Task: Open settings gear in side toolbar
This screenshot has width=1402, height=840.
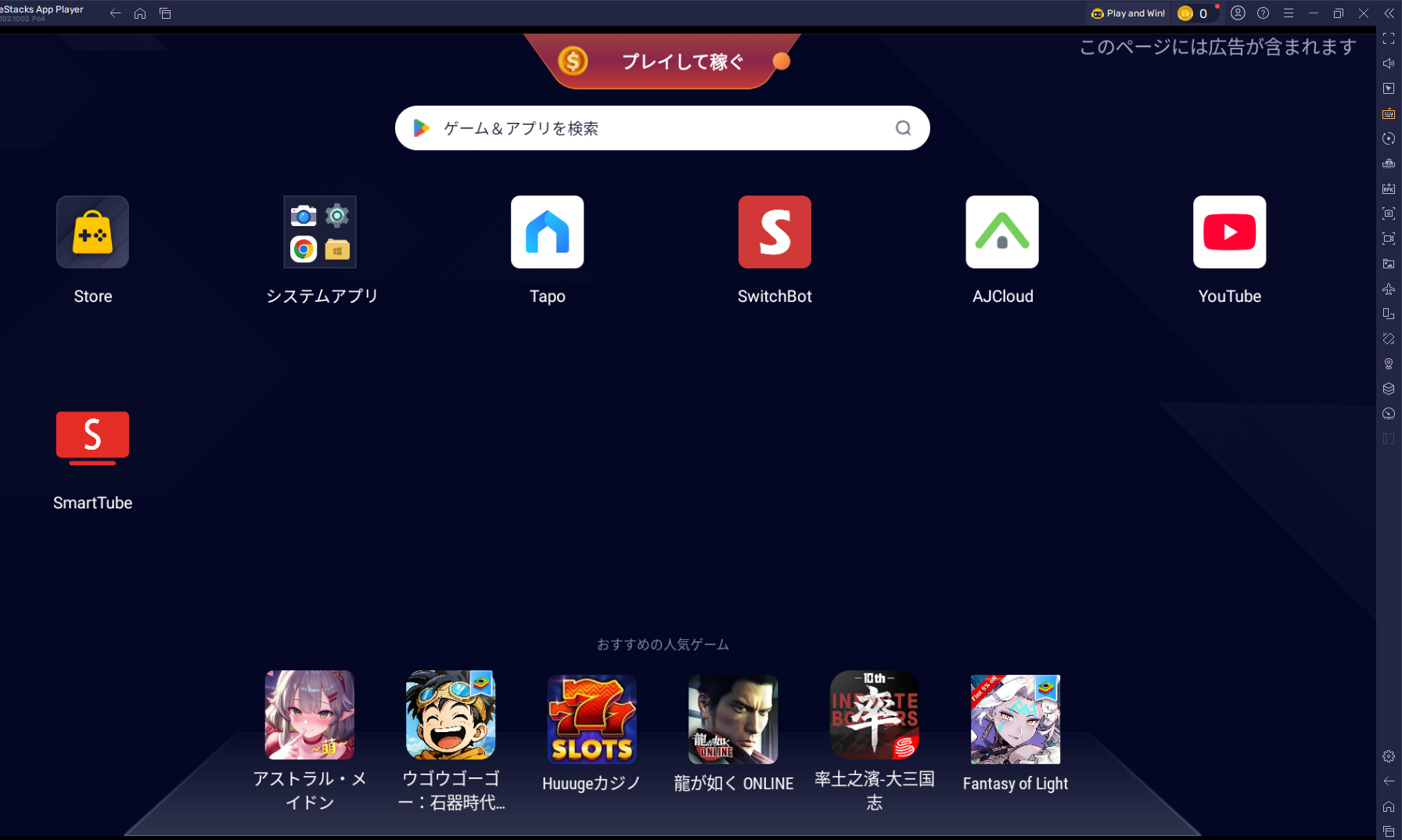Action: coord(1389,756)
